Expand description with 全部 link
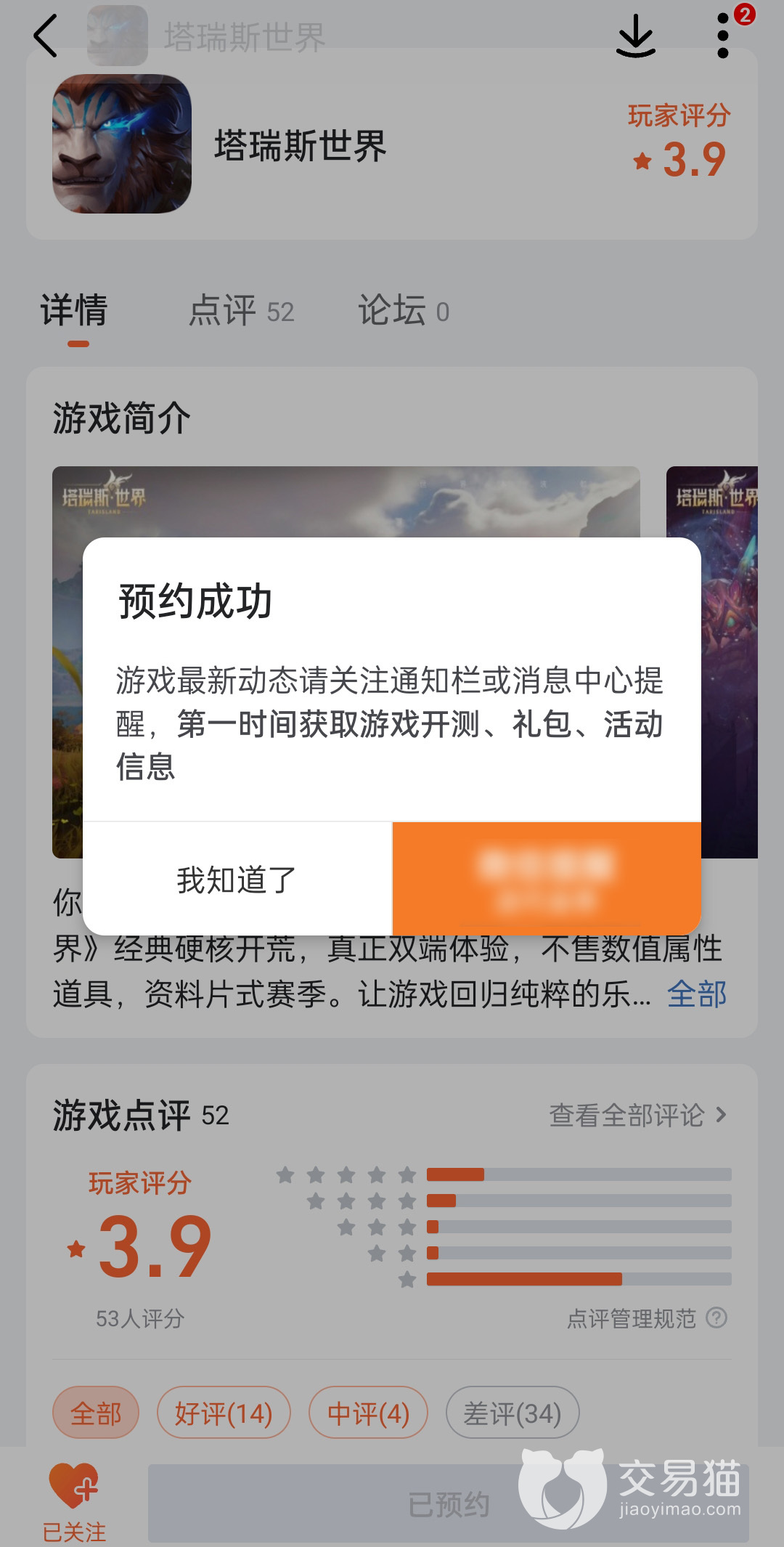The image size is (784, 1547). click(697, 994)
